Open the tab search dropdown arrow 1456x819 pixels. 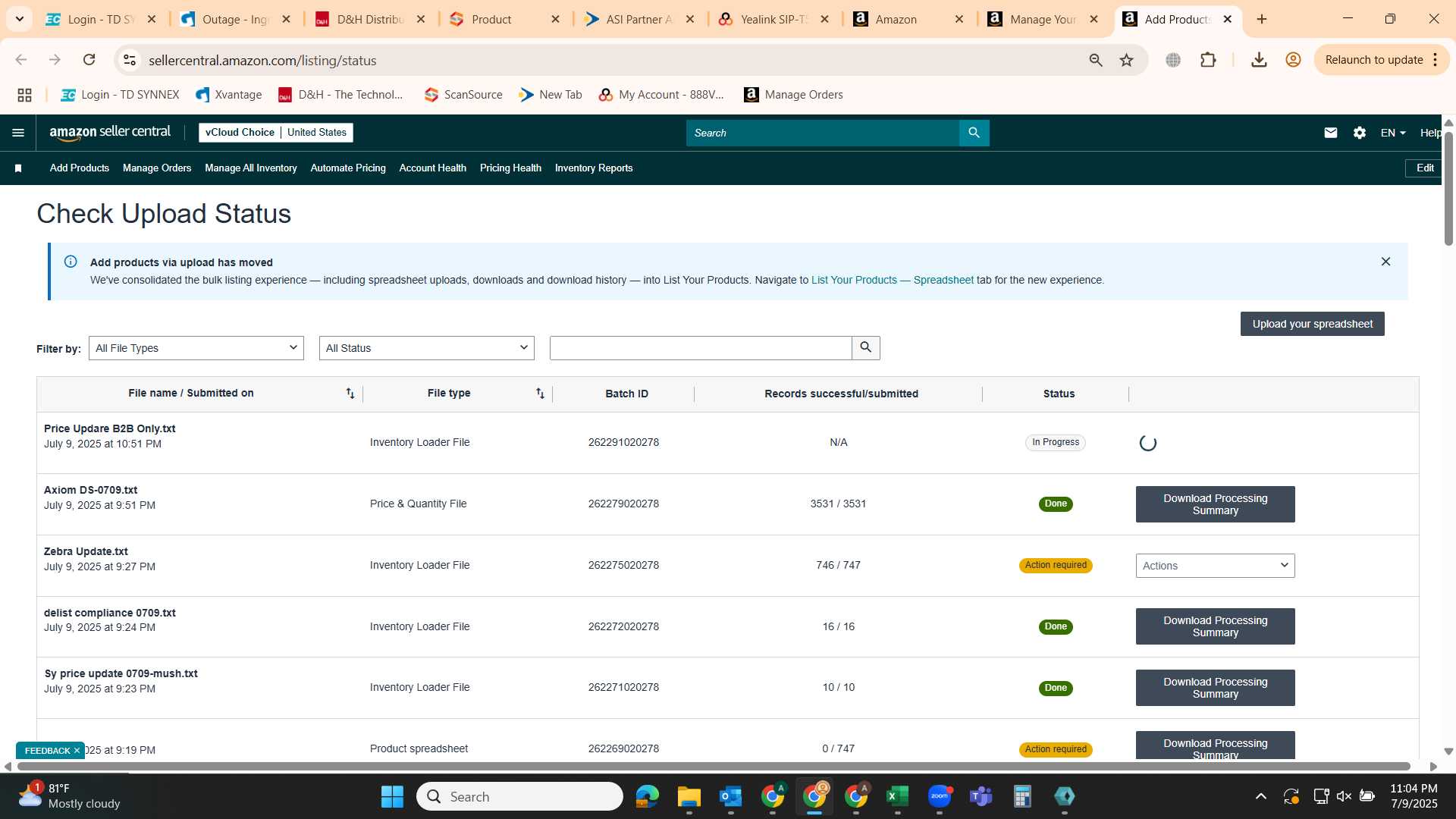click(20, 19)
